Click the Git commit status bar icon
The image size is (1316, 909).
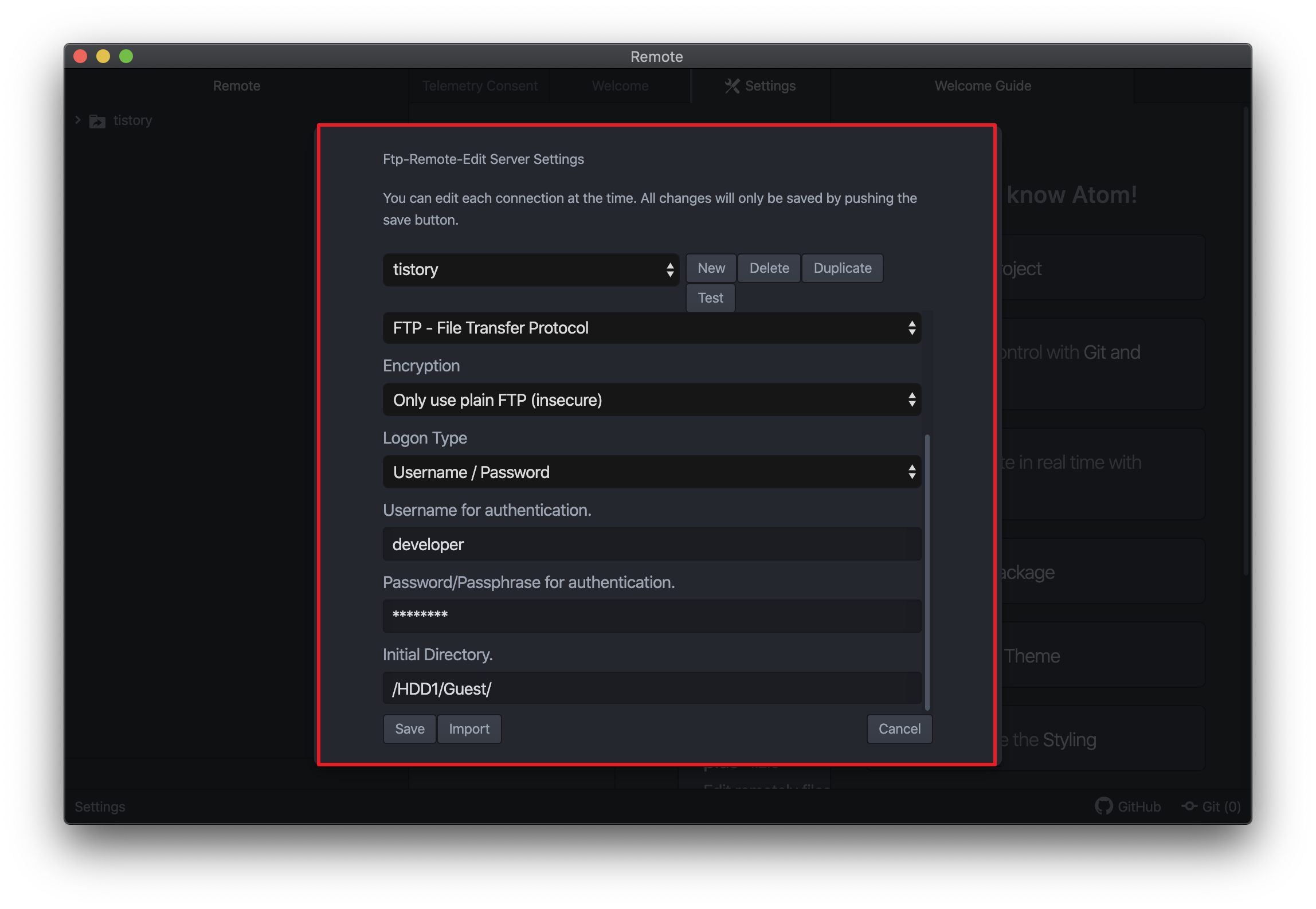point(1189,806)
